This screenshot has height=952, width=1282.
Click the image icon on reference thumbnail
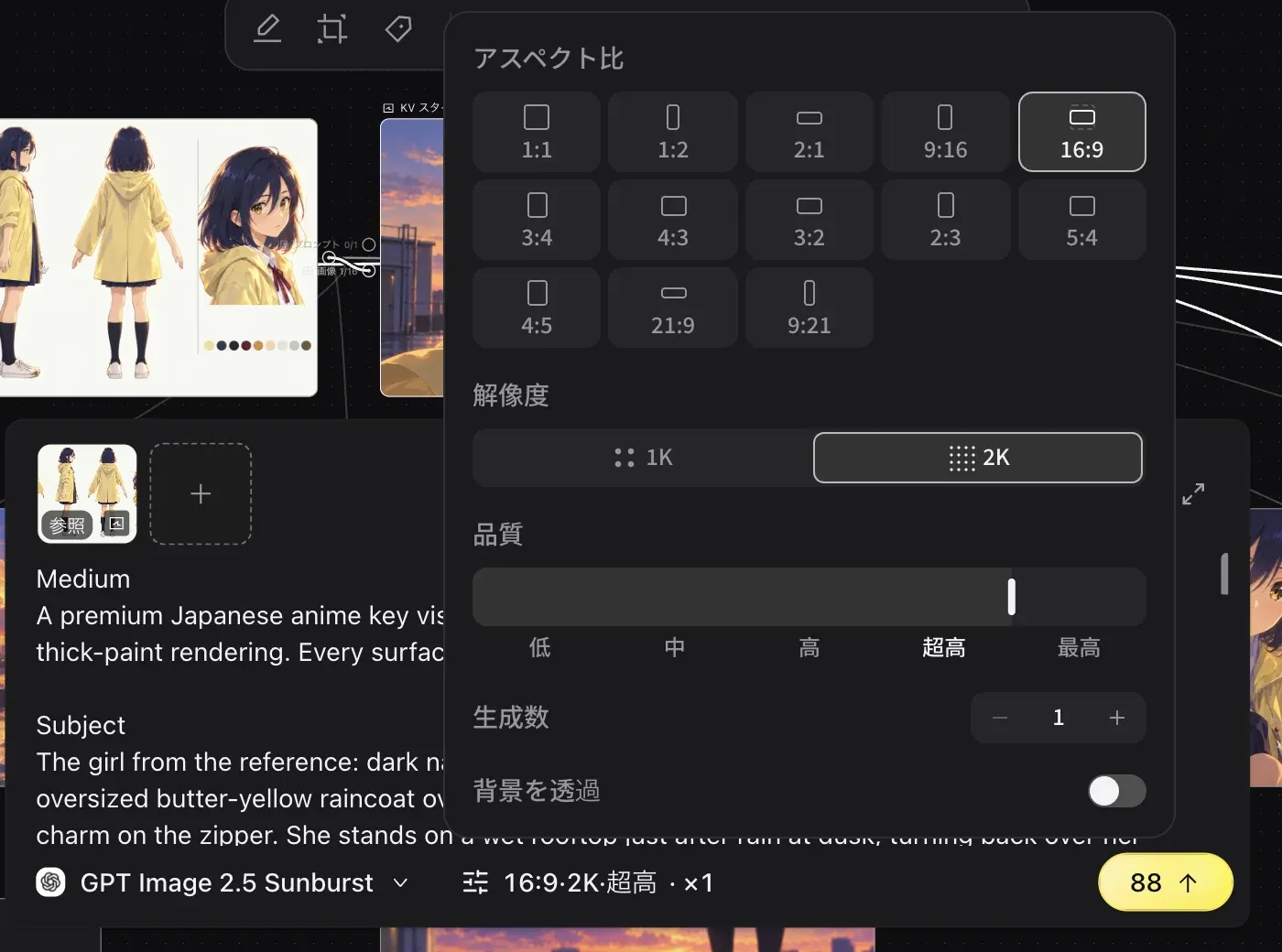pyautogui.click(x=116, y=524)
